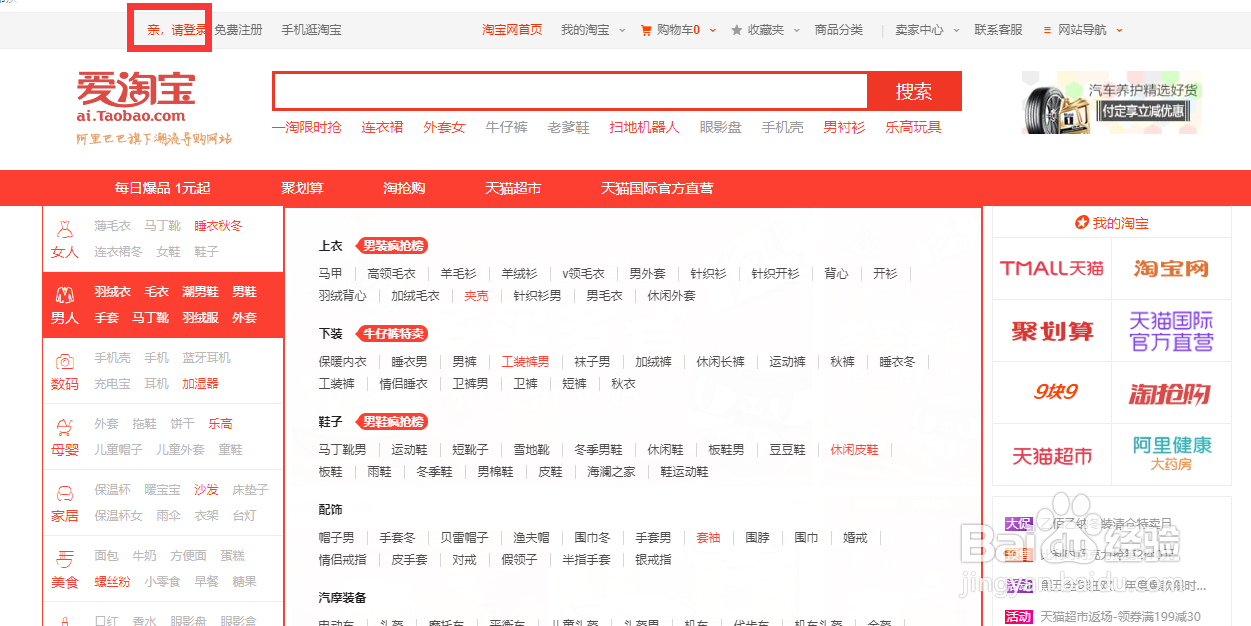The height and width of the screenshot is (626, 1251).
Task: Expand the 收藏夹 dropdown
Action: [797, 30]
